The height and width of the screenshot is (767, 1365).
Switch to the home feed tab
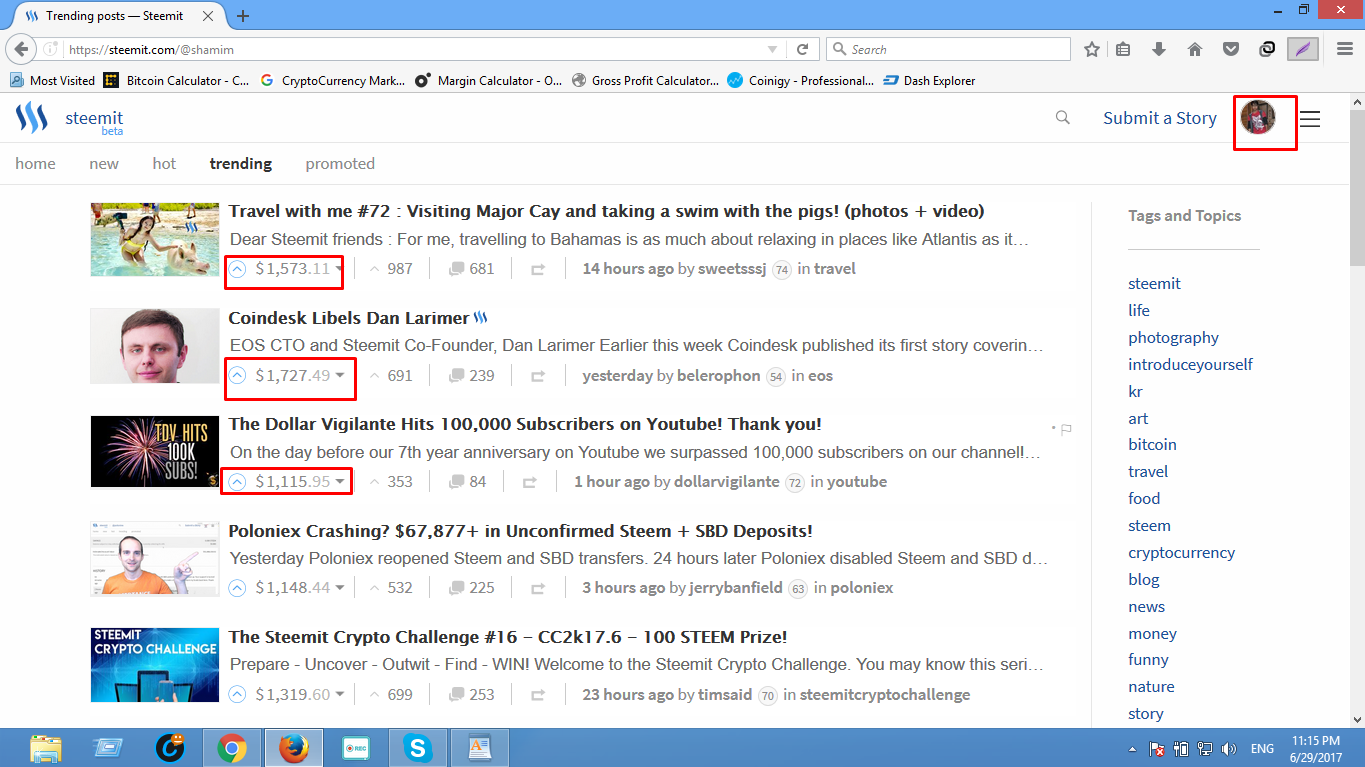pos(35,163)
